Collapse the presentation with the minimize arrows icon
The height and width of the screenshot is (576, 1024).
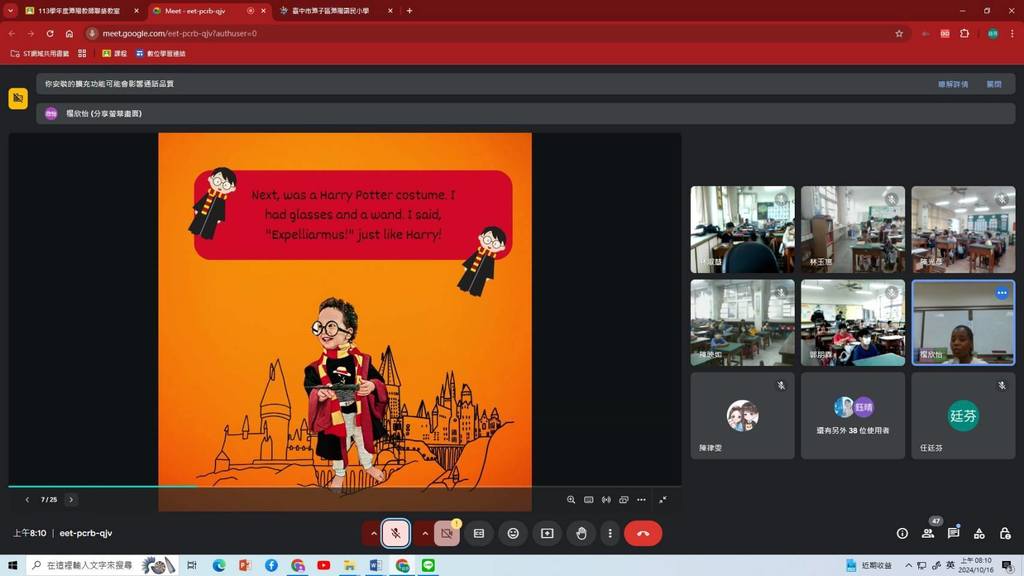pyautogui.click(x=663, y=500)
